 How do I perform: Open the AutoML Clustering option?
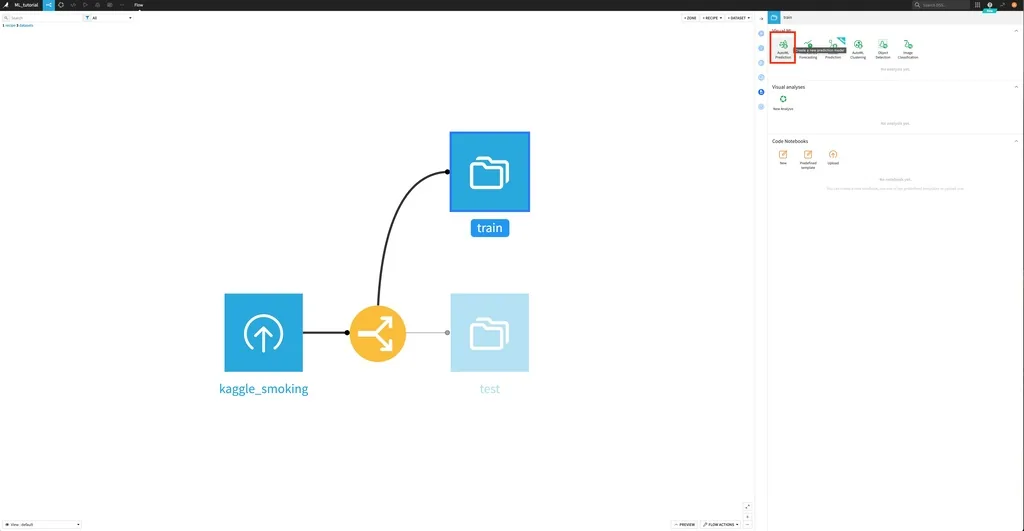[x=857, y=50]
